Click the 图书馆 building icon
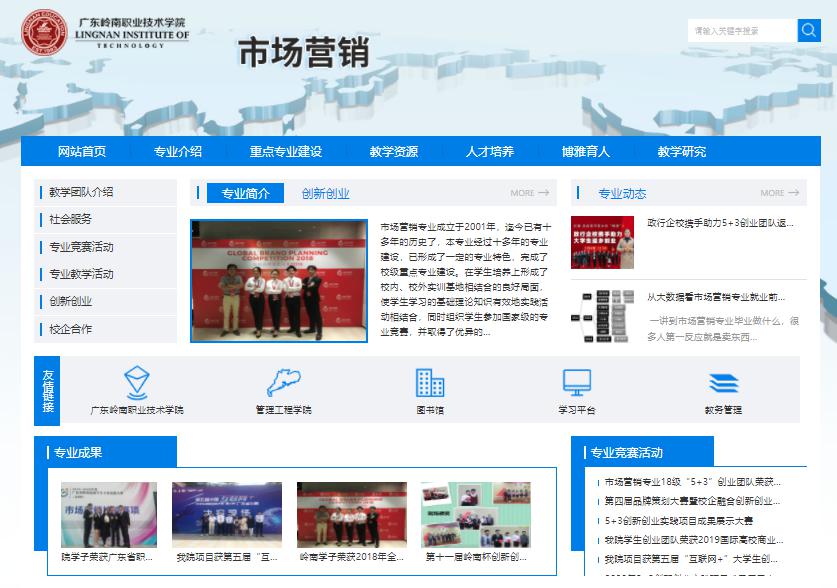This screenshot has height=588, width=837. [430, 382]
